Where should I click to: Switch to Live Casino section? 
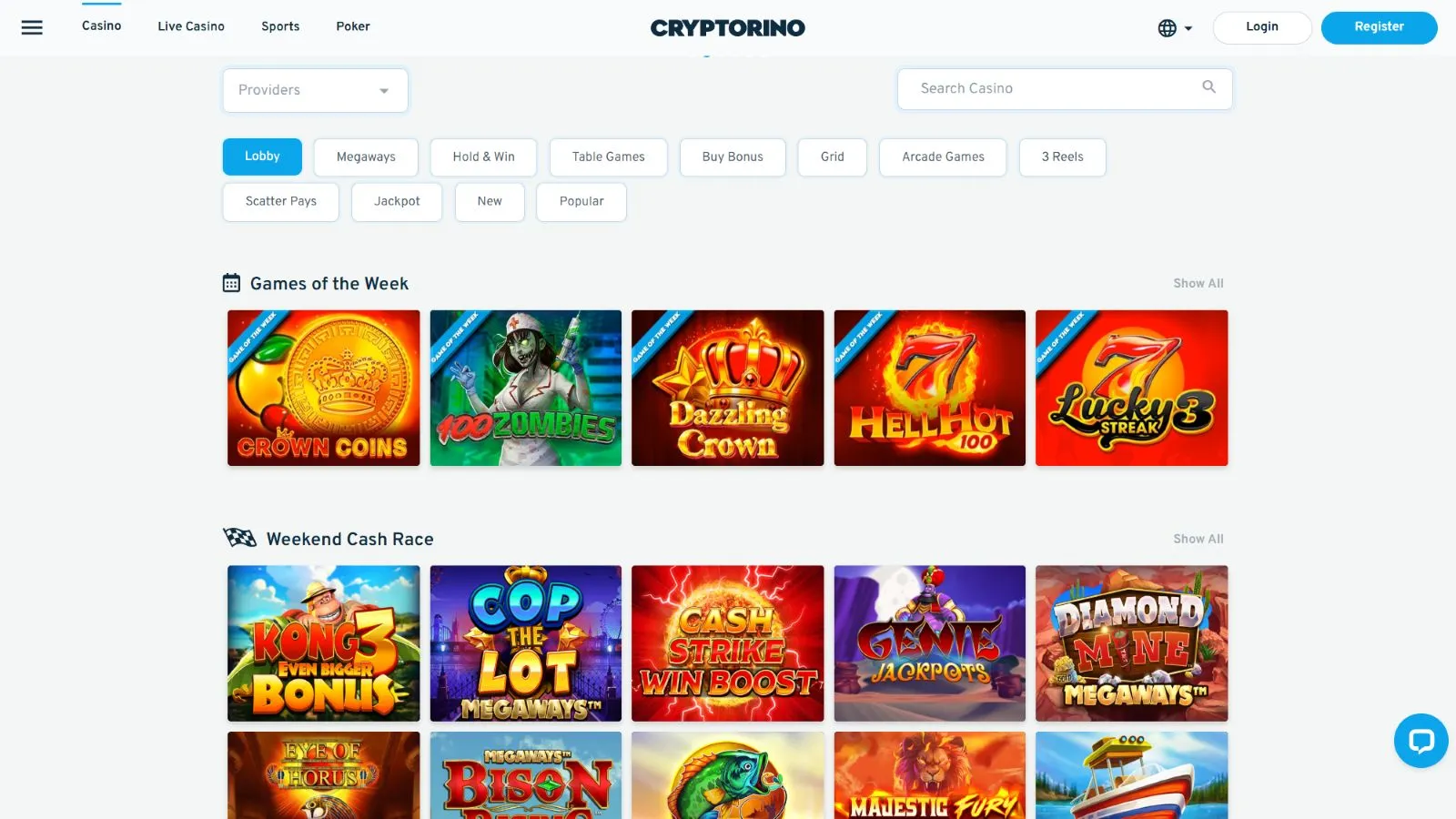[191, 26]
